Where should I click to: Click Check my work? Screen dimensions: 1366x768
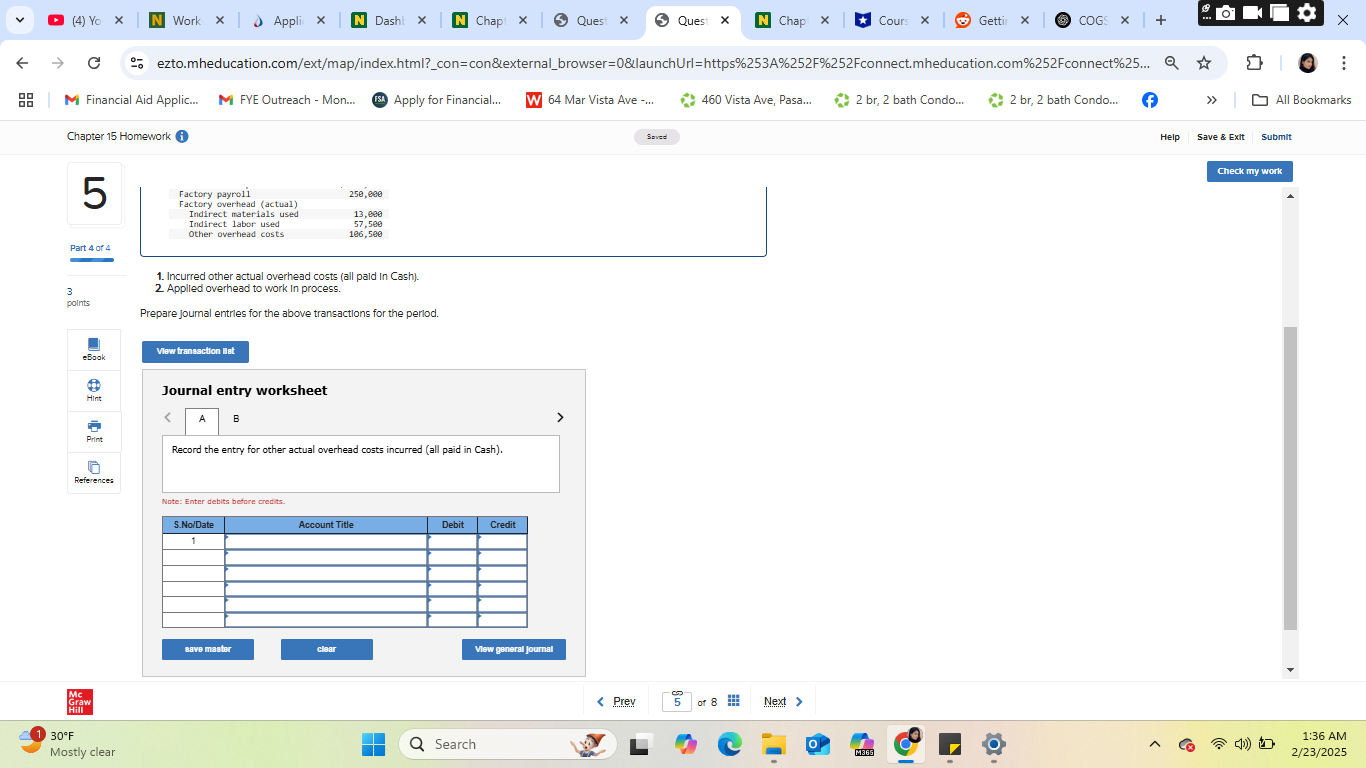1249,171
